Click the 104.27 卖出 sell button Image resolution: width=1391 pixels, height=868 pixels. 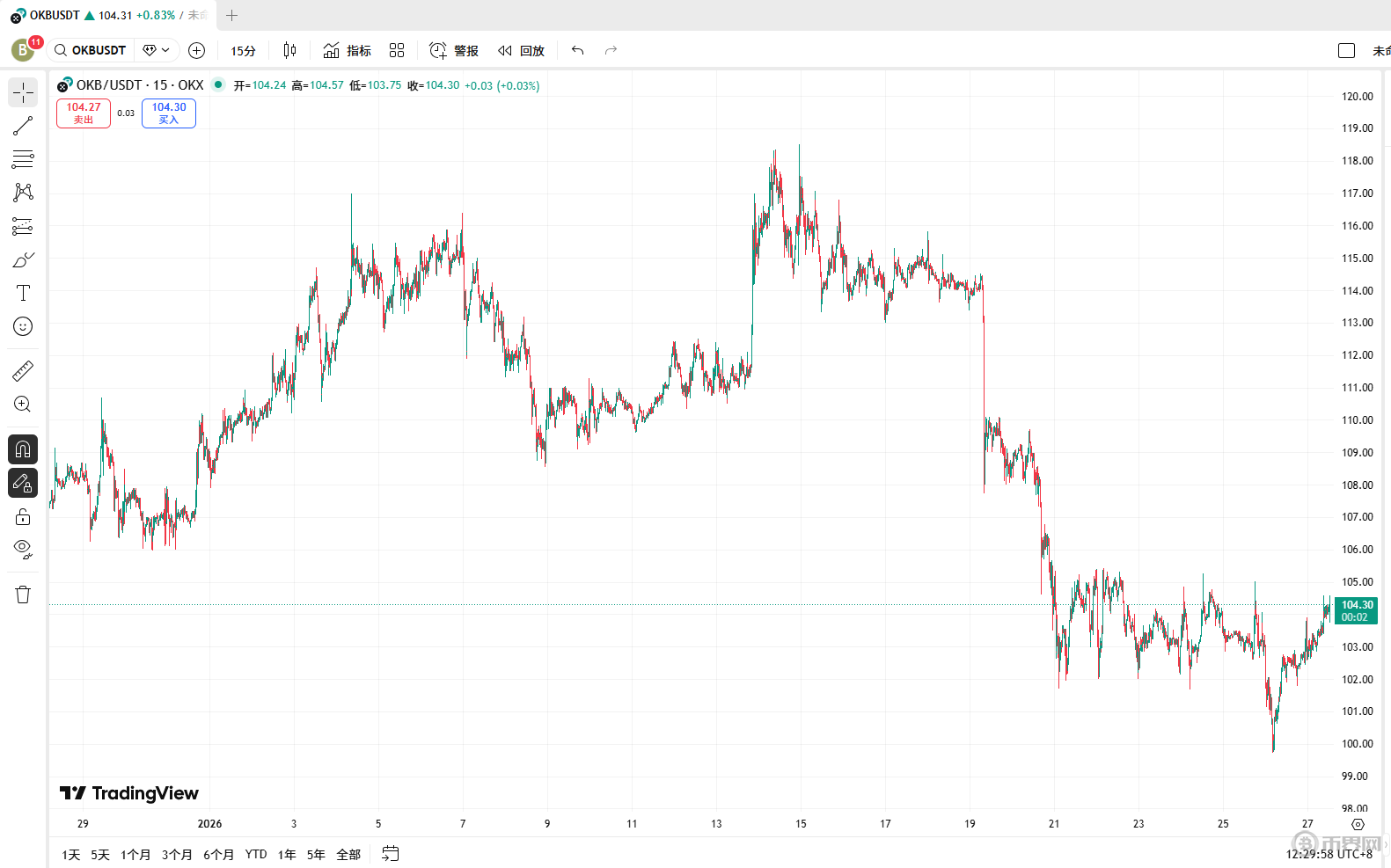pos(84,113)
